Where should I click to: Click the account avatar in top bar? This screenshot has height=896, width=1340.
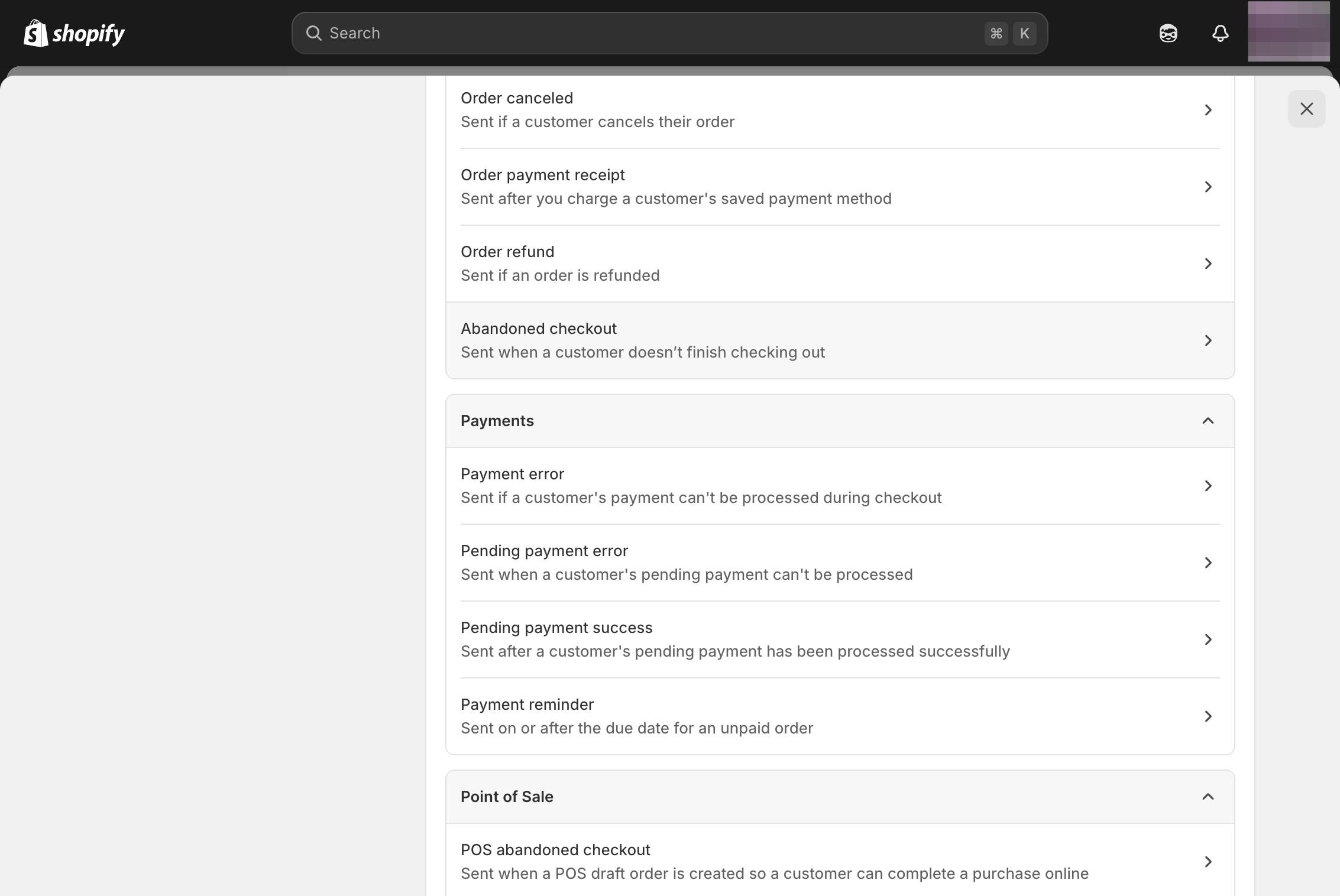1289,32
